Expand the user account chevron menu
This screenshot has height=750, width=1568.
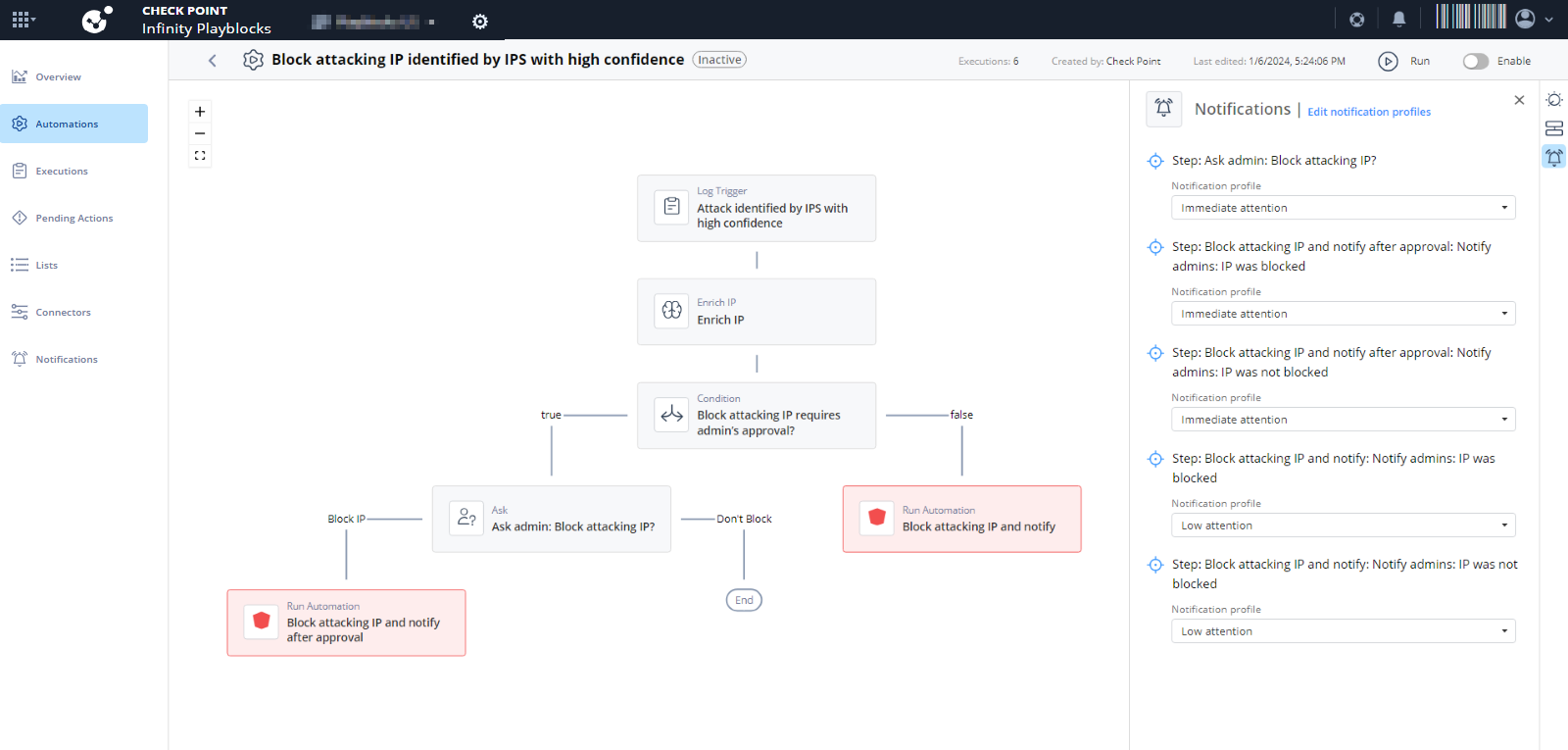click(x=1549, y=20)
